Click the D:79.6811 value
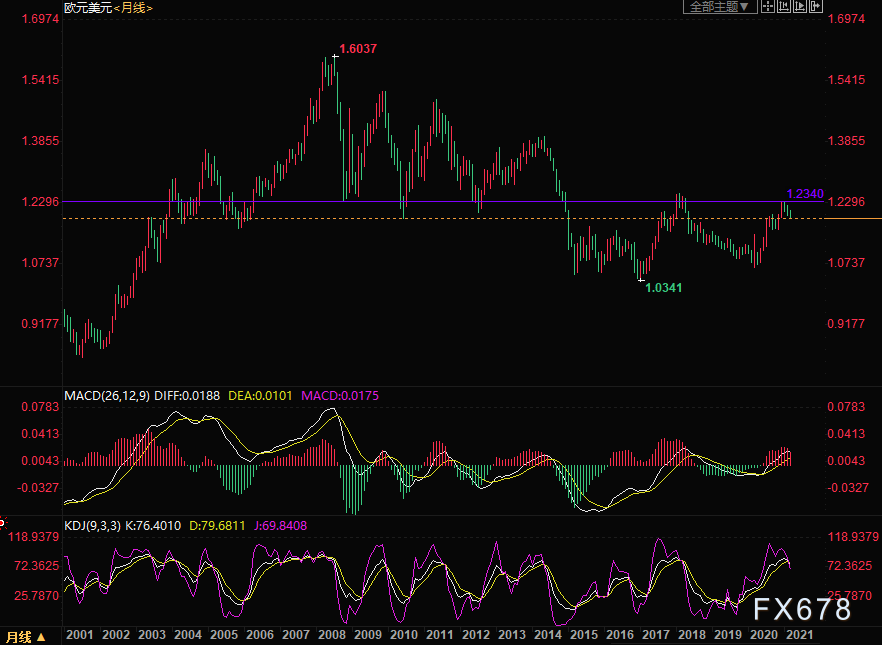Viewport: 882px width, 645px height. pos(217,526)
